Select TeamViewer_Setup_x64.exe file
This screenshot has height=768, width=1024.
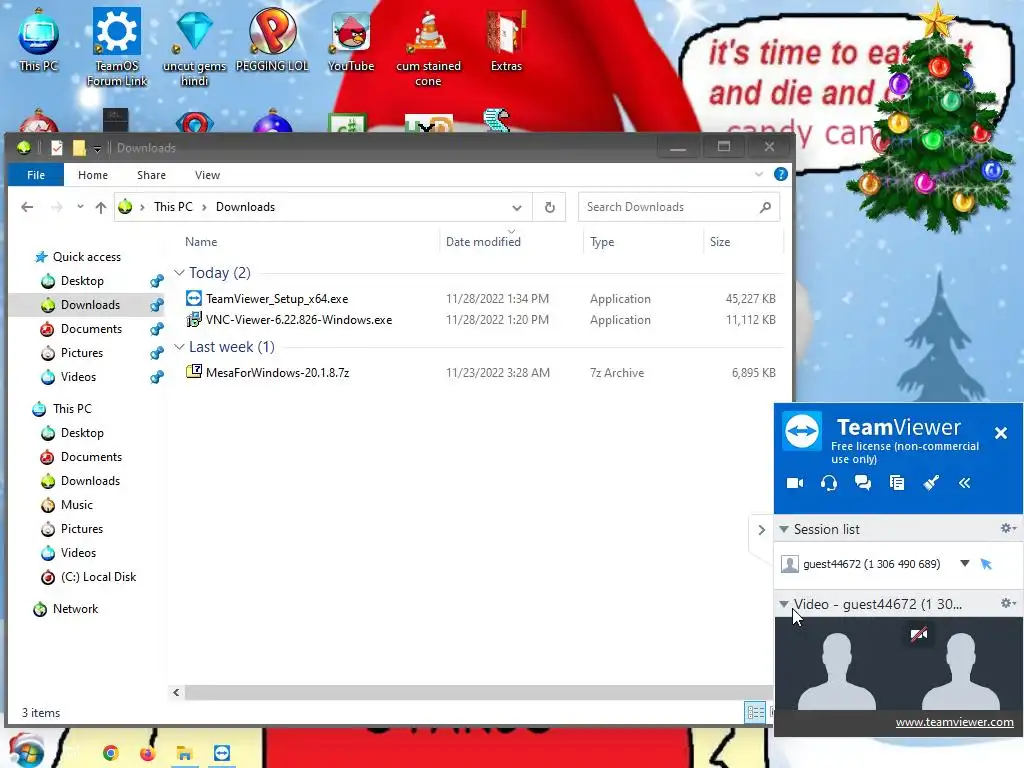coord(277,298)
